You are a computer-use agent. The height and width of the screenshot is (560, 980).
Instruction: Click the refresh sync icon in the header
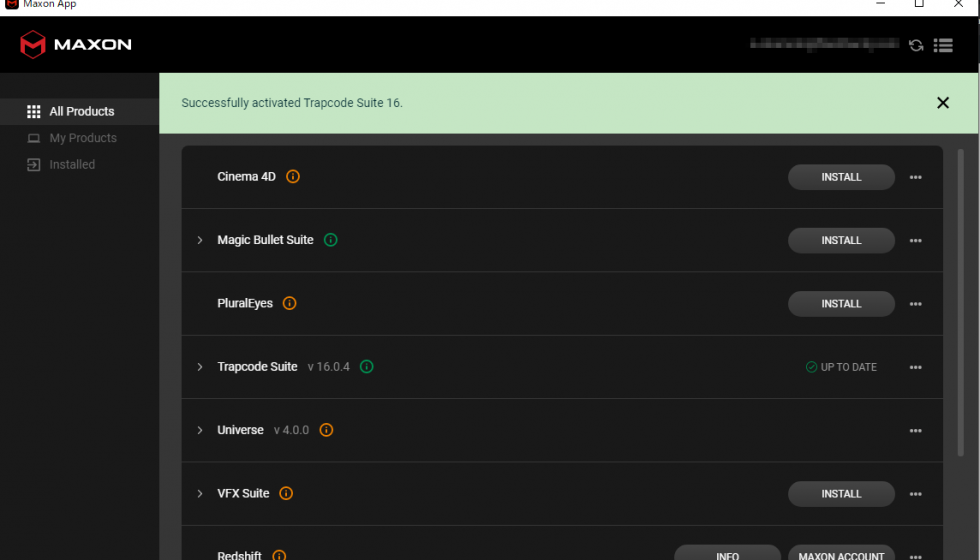(x=916, y=45)
